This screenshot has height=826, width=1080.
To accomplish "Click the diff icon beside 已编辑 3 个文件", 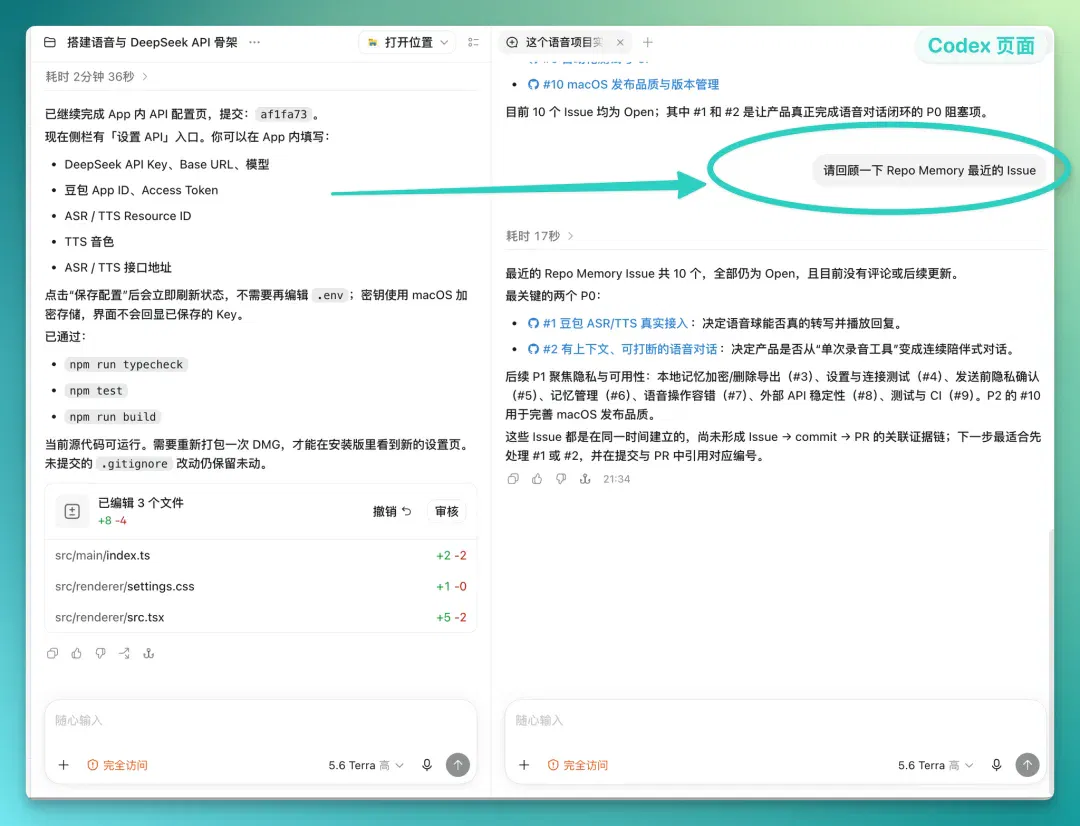I will coord(72,511).
